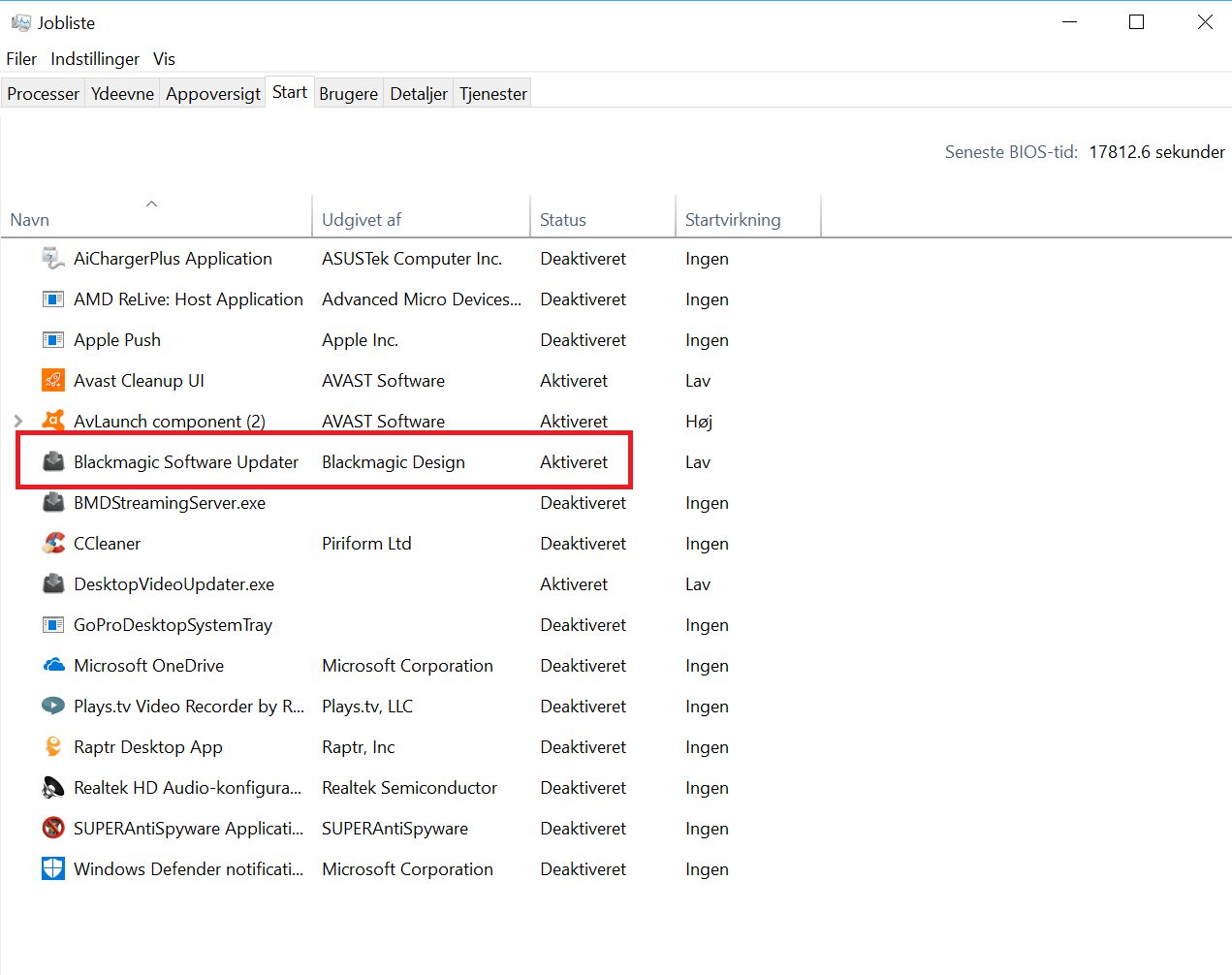Switch to the Brugere tab
The height and width of the screenshot is (975, 1232).
point(348,94)
